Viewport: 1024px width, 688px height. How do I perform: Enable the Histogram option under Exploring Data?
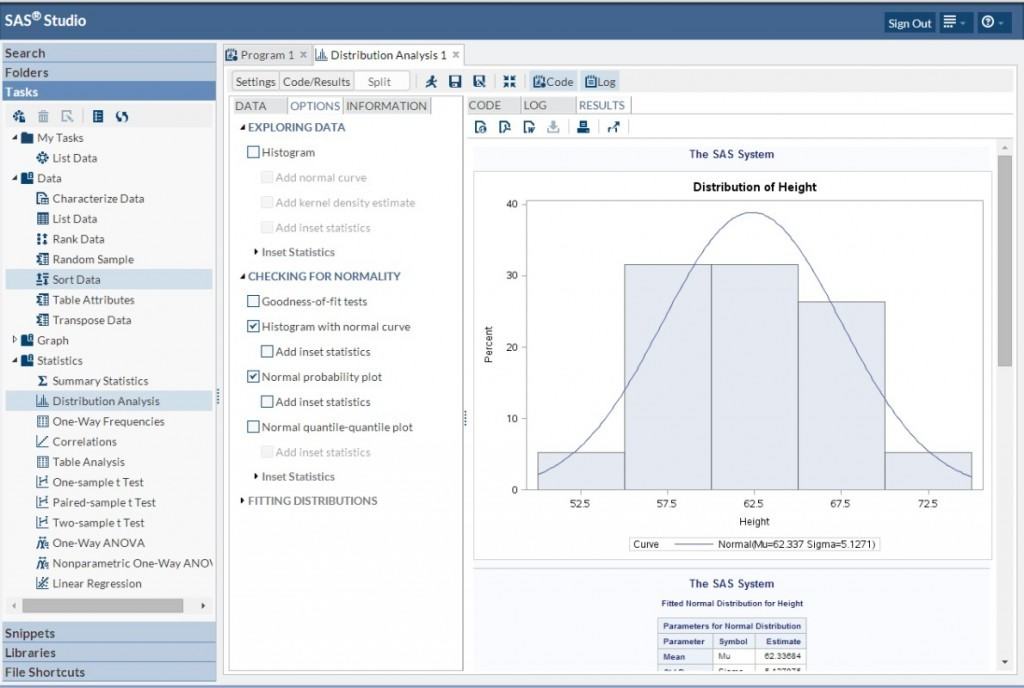tap(253, 151)
